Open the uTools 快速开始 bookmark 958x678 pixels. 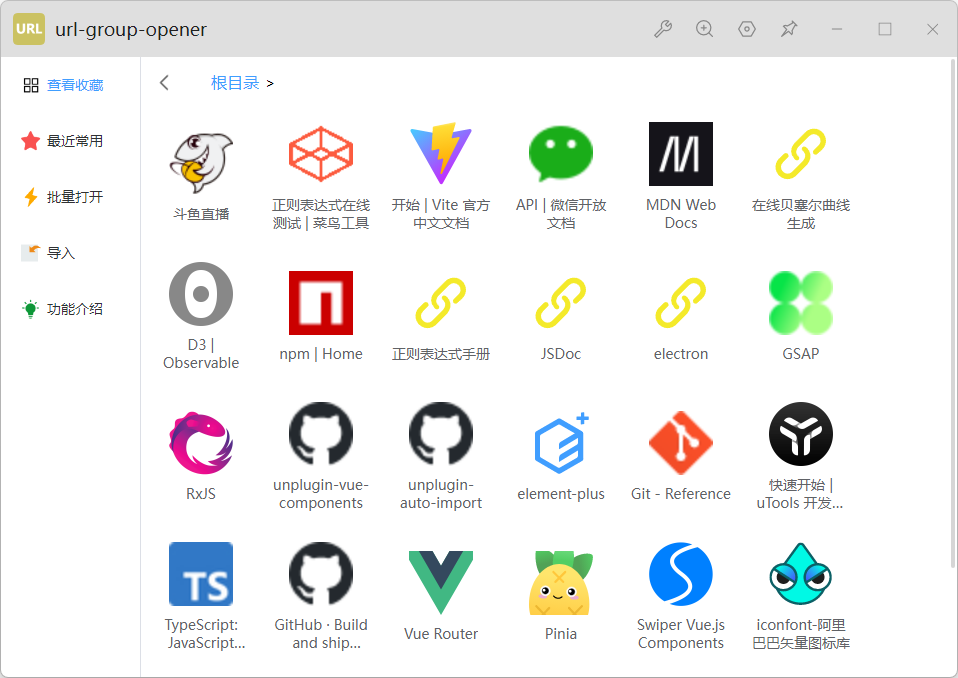800,434
